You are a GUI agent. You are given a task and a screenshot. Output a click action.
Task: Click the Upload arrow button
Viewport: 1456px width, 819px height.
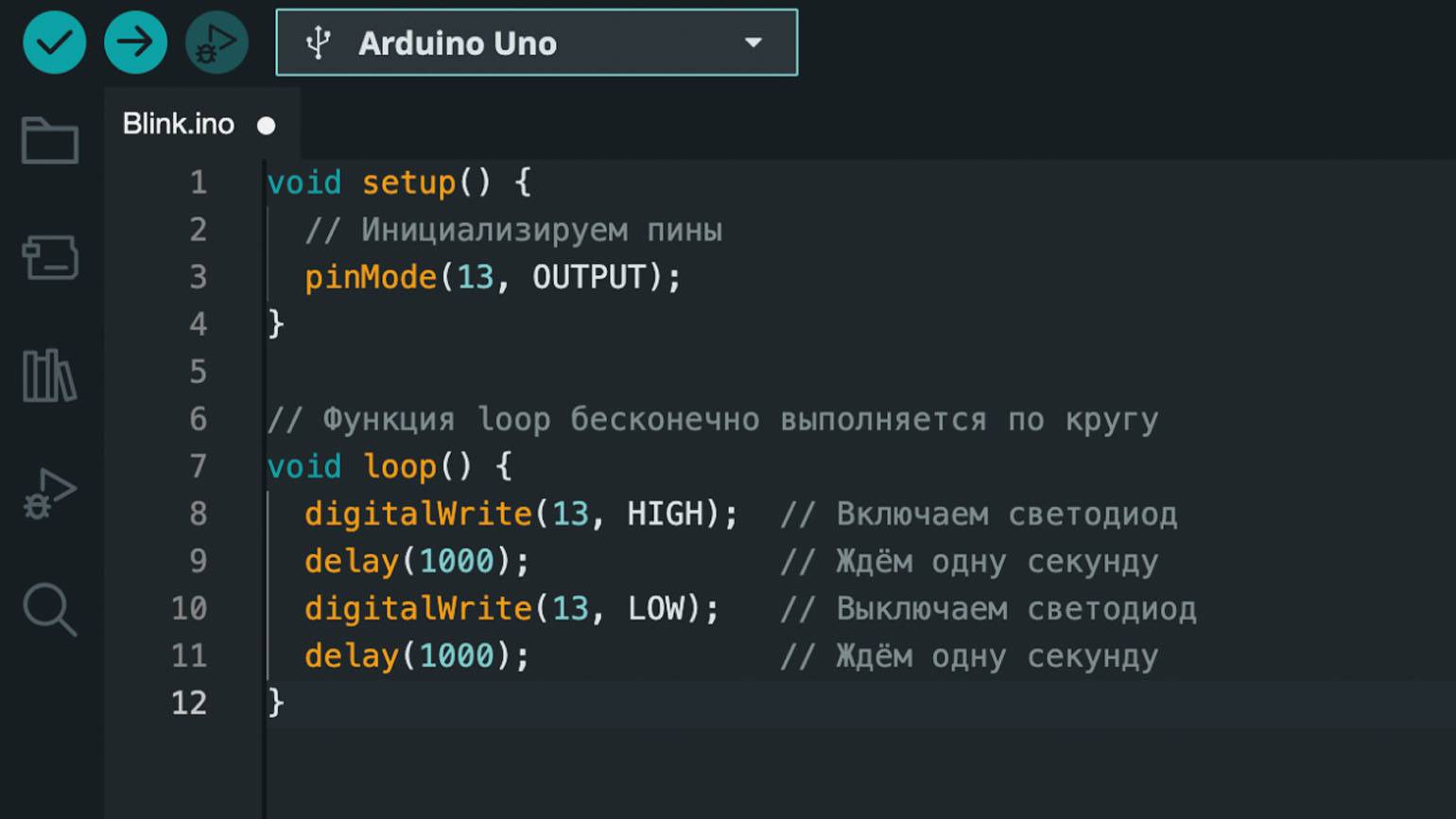136,43
